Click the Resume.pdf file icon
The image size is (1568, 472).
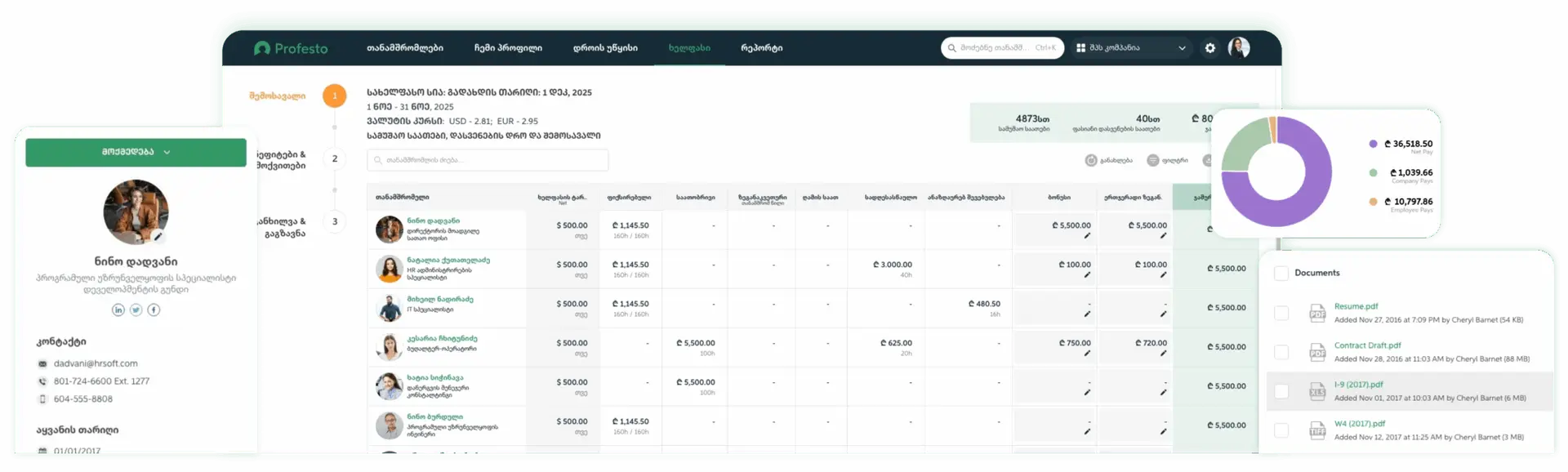click(1317, 313)
